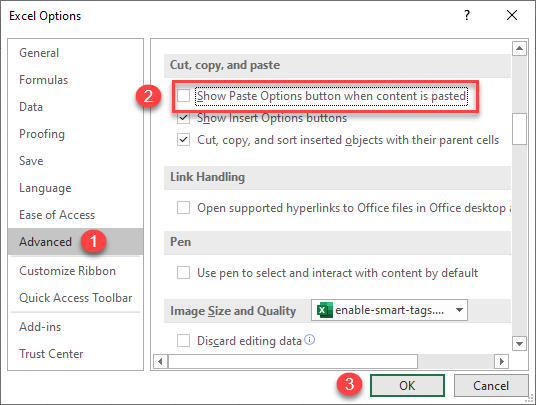
Task: Uncheck Show Insert Options buttons
Action: [184, 118]
